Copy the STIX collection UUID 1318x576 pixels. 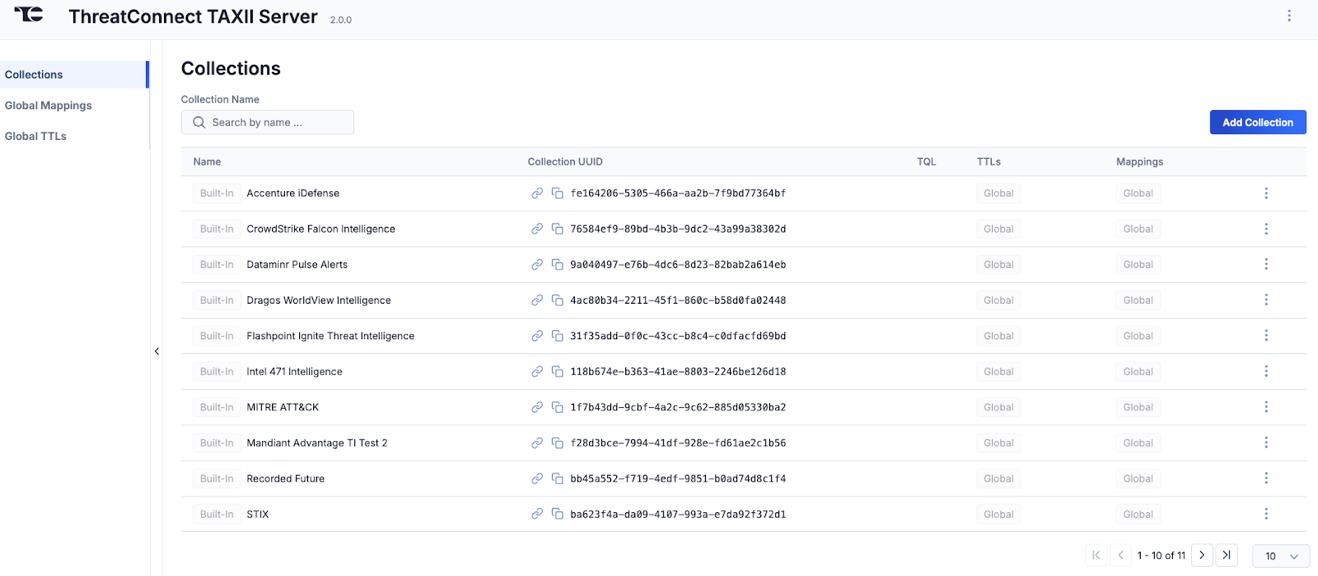pos(557,514)
